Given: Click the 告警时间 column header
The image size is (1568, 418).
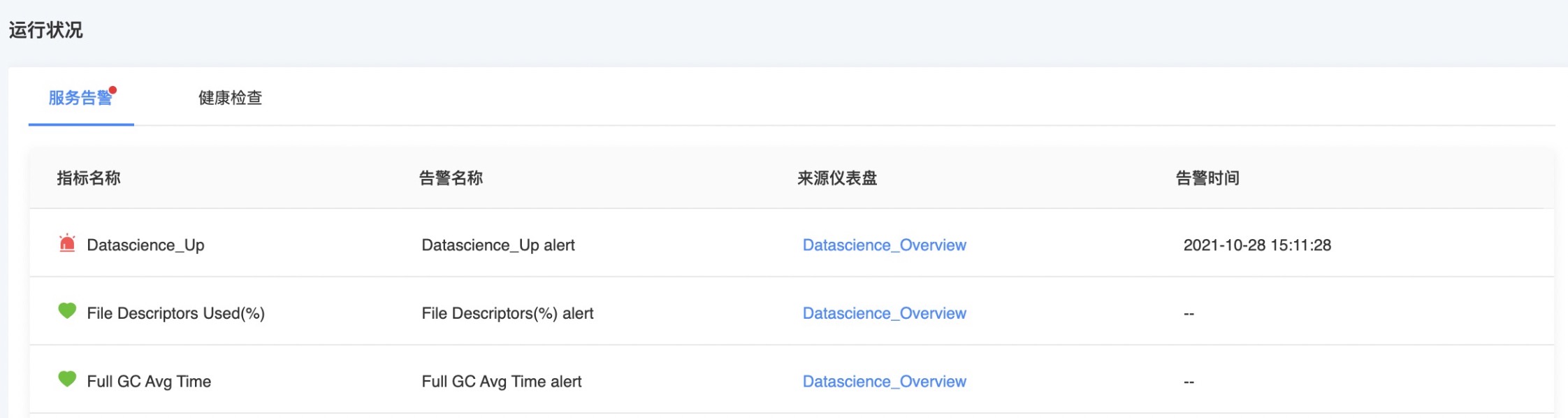Looking at the screenshot, I should pyautogui.click(x=1207, y=178).
